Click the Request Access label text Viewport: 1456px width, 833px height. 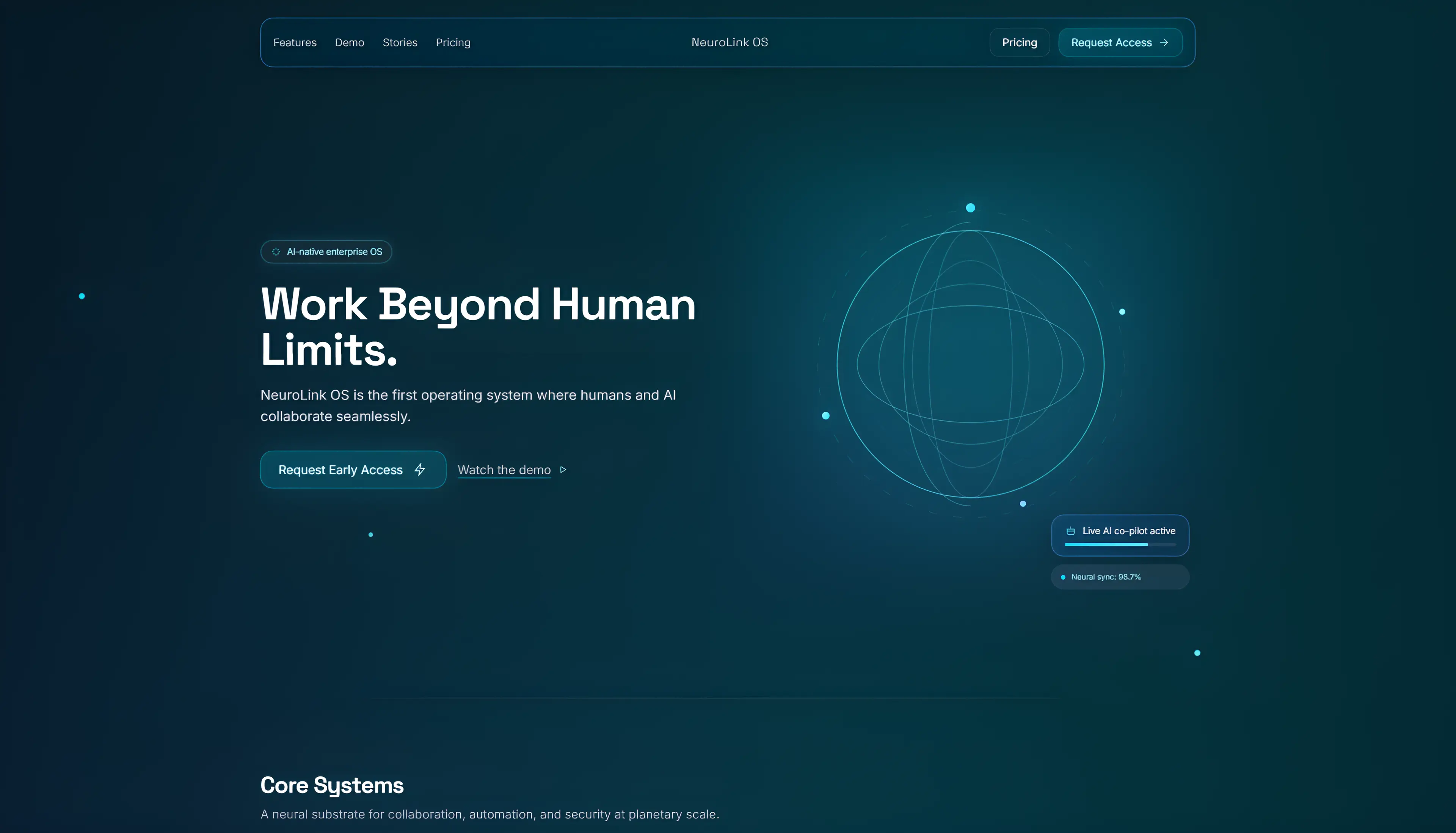(x=1111, y=42)
